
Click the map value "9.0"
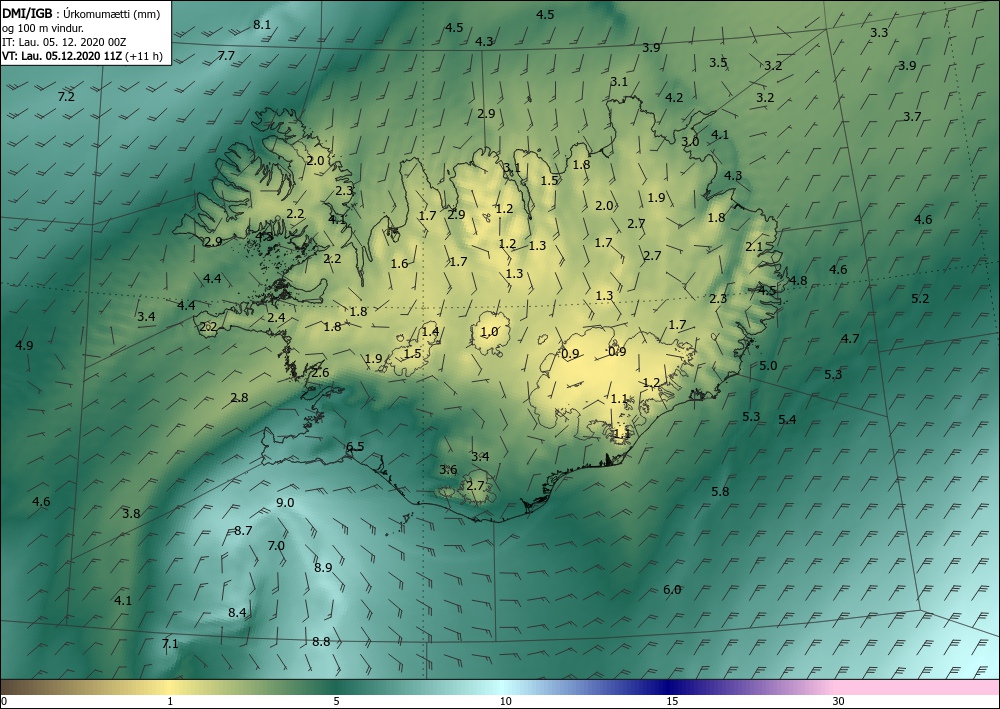(x=285, y=502)
